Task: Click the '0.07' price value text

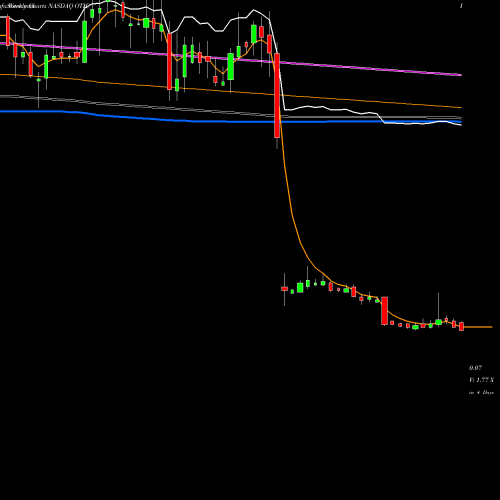Action: click(x=475, y=368)
